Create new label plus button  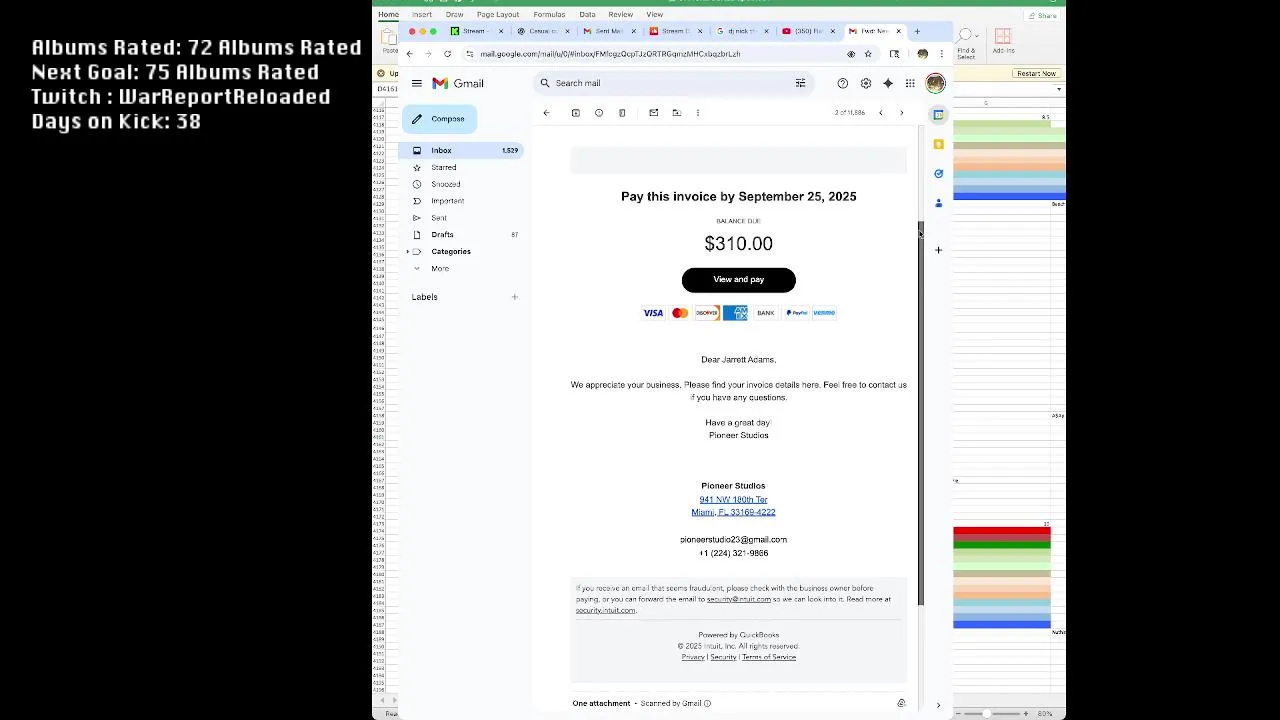[515, 297]
